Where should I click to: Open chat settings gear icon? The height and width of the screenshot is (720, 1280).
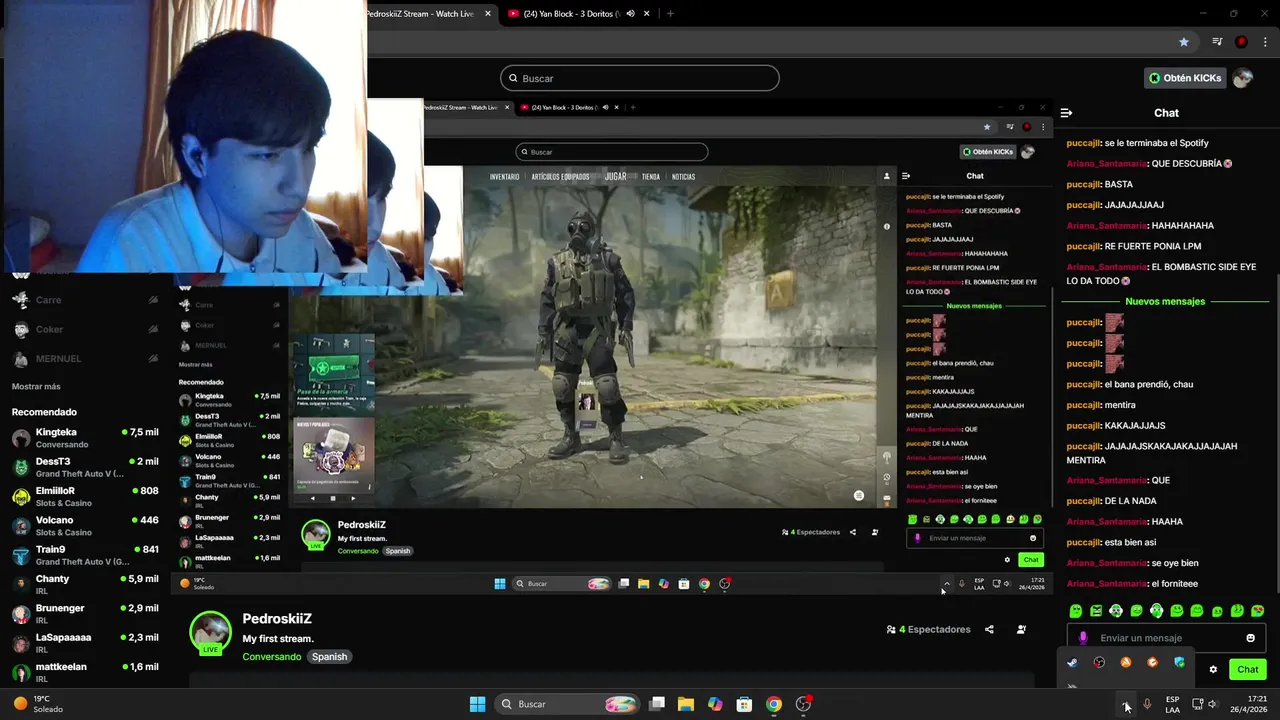point(1213,669)
